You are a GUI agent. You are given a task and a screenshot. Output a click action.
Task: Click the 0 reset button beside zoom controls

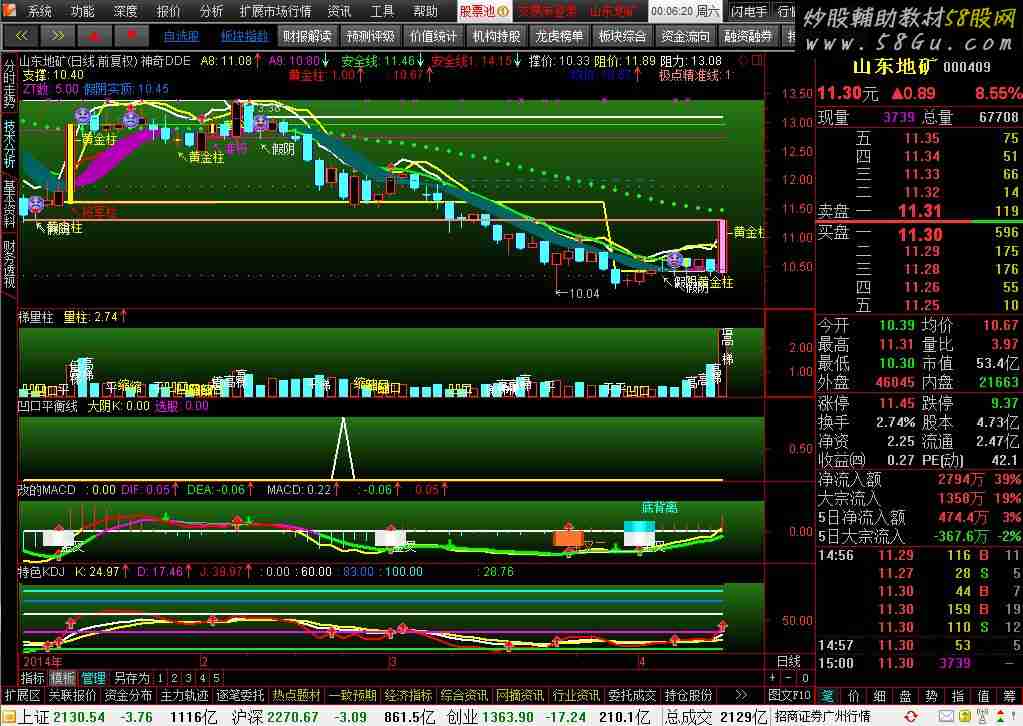(804, 678)
